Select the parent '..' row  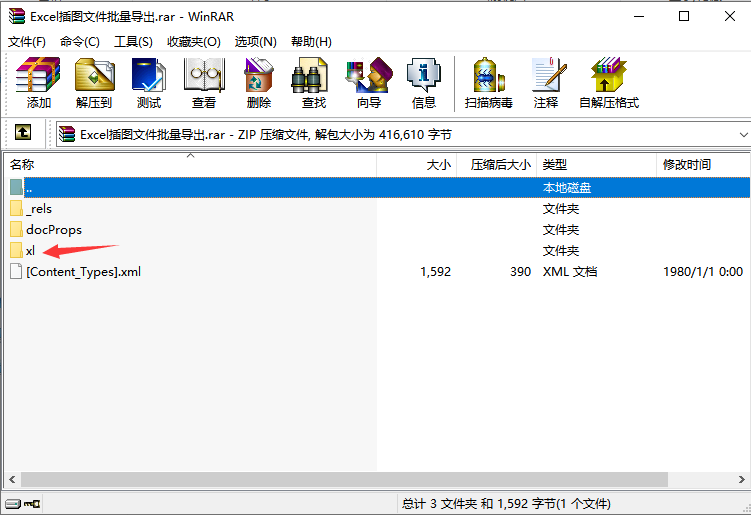tap(379, 187)
